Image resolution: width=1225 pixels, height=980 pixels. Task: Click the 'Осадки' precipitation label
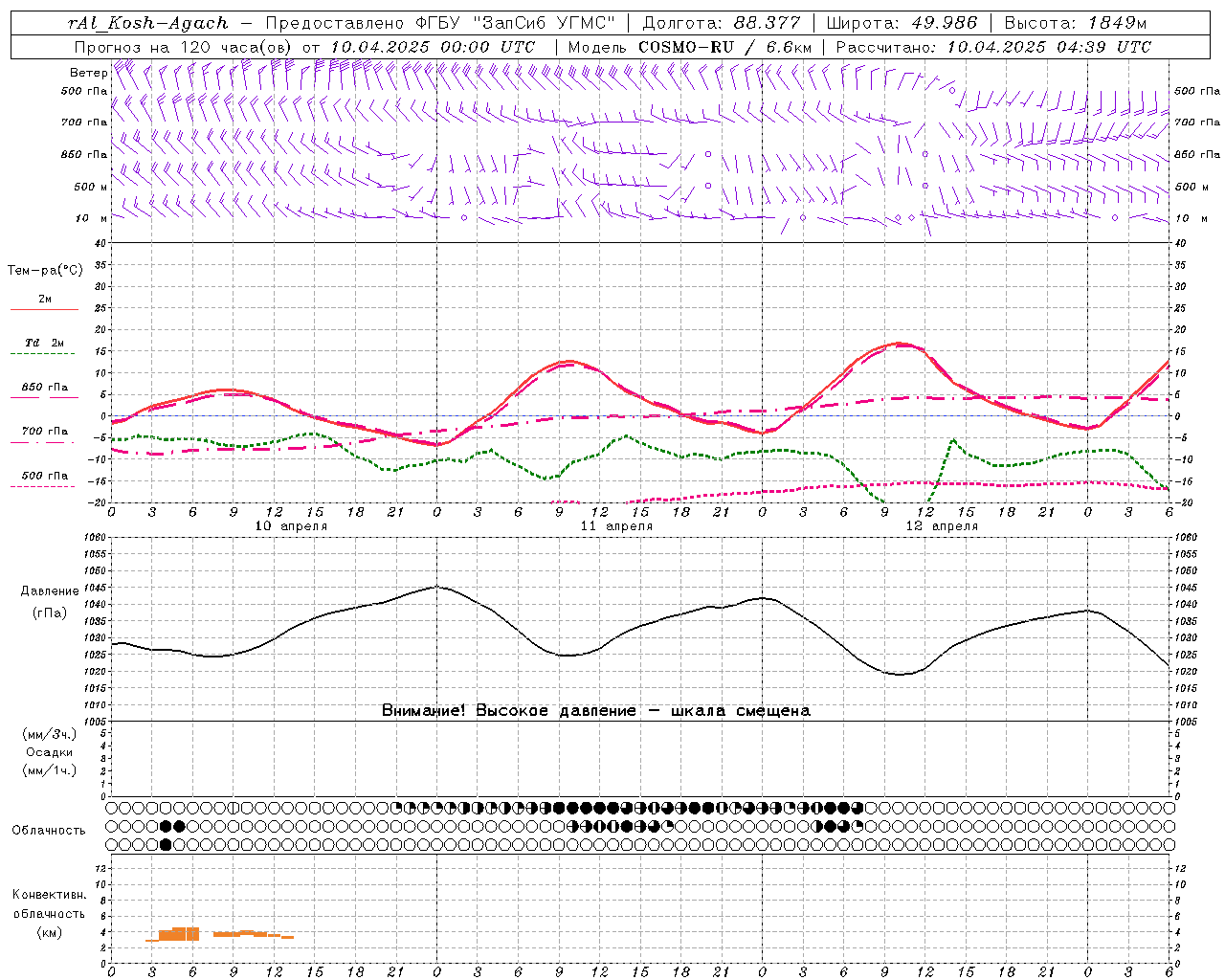click(50, 752)
